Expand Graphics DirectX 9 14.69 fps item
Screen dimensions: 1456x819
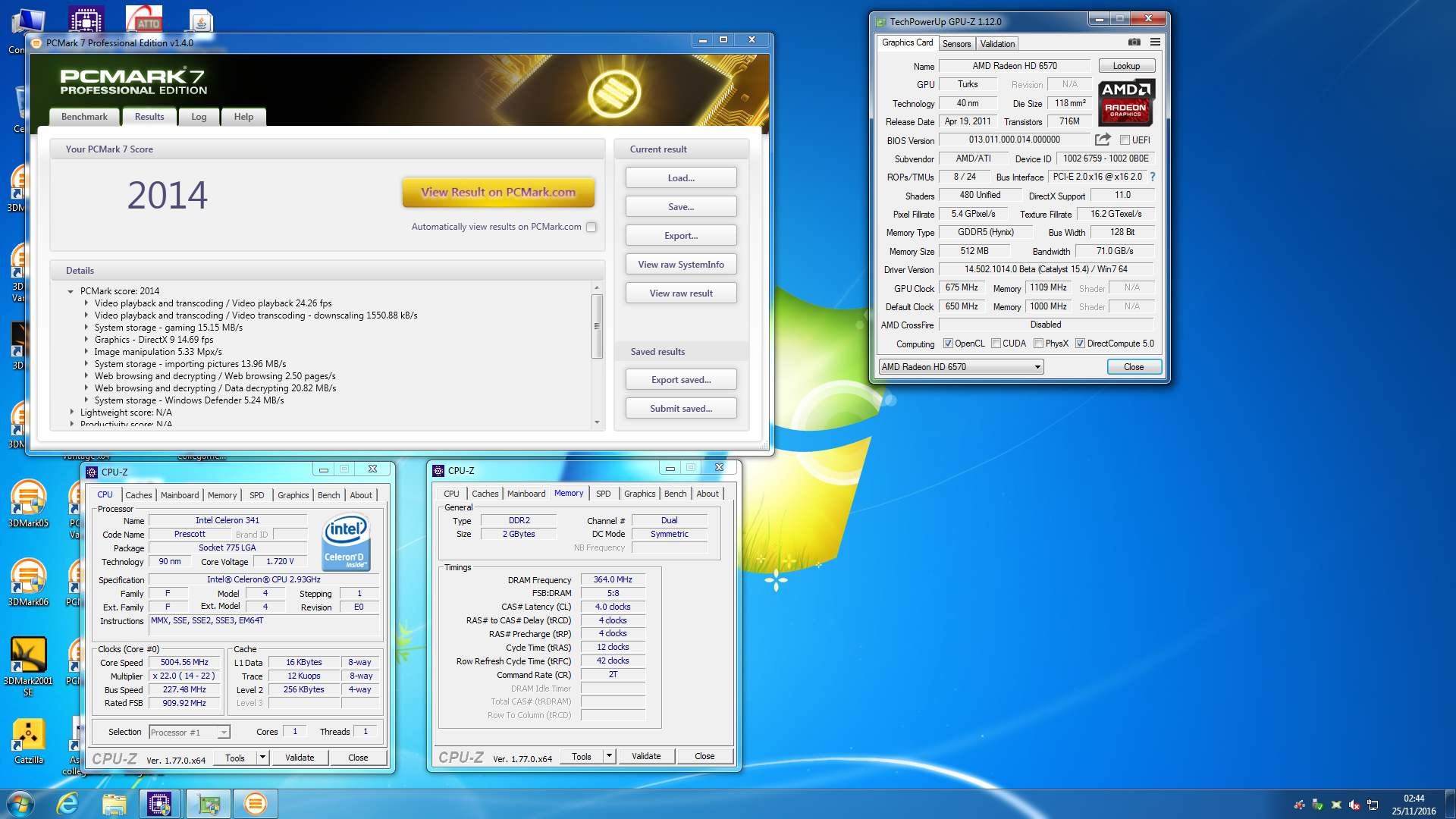click(x=86, y=340)
